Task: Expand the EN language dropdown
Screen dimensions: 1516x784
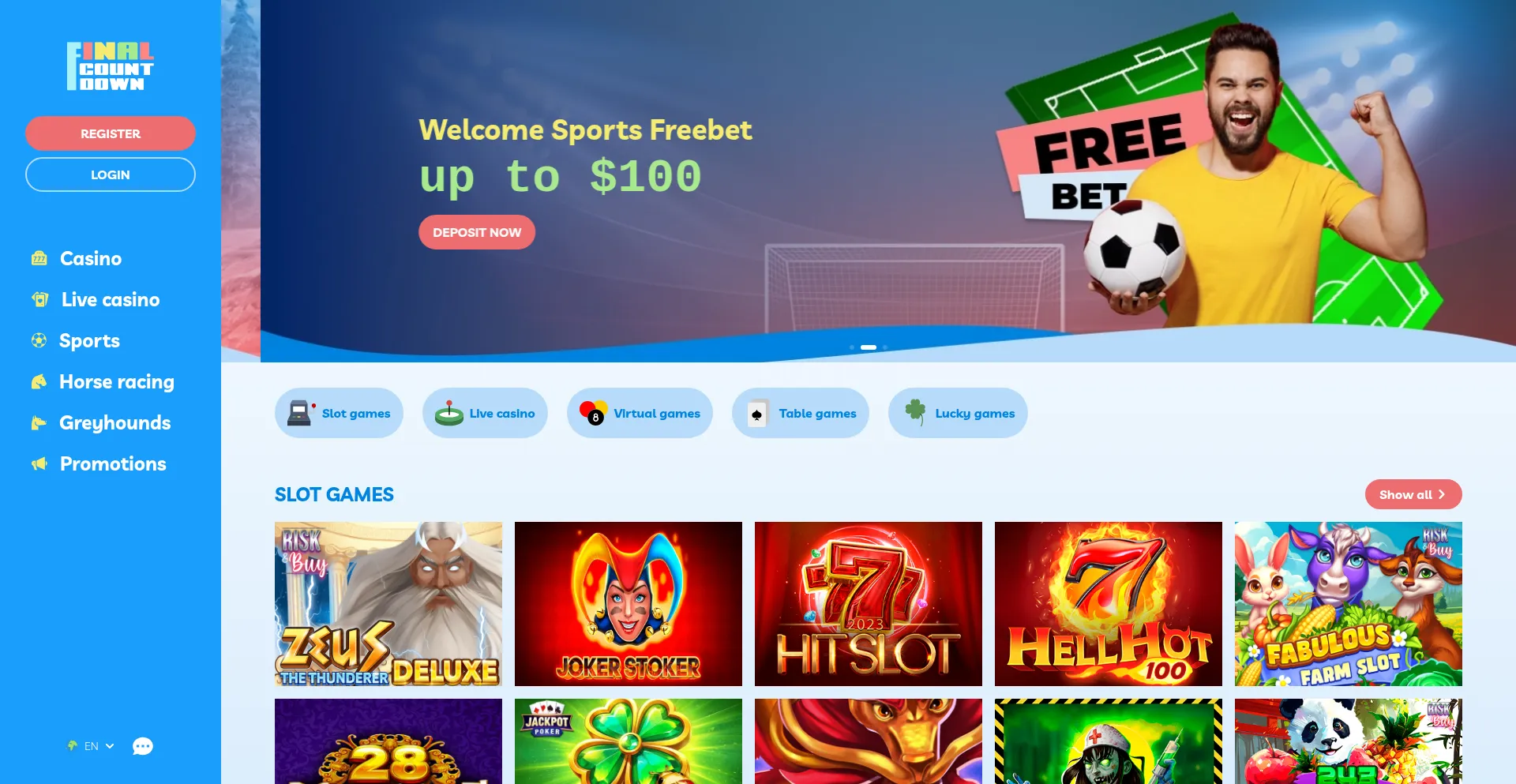Action: (x=92, y=746)
